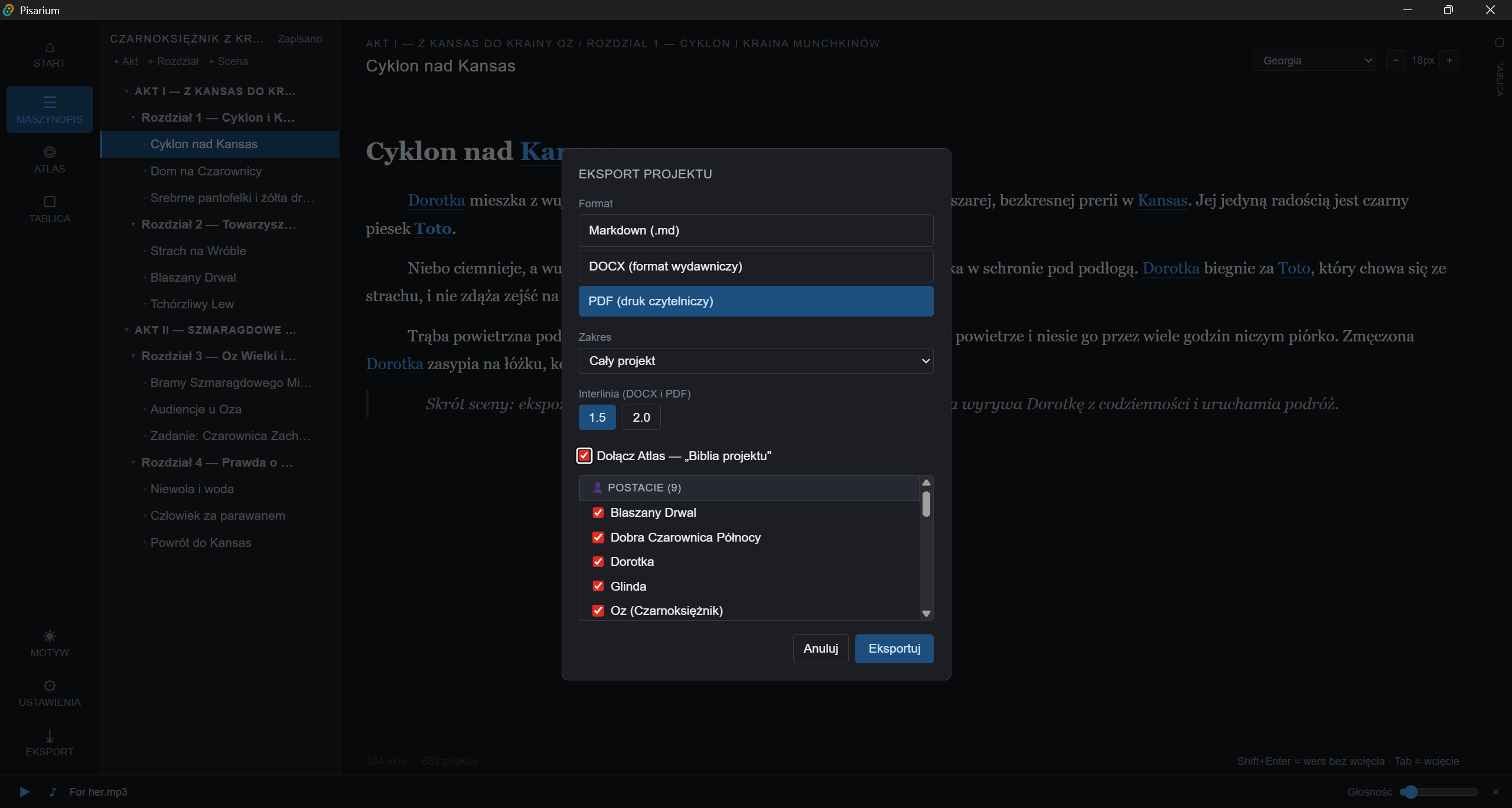This screenshot has height=808, width=1512.
Task: Toggle the Dołącz Atlas checkbox
Action: click(x=584, y=455)
